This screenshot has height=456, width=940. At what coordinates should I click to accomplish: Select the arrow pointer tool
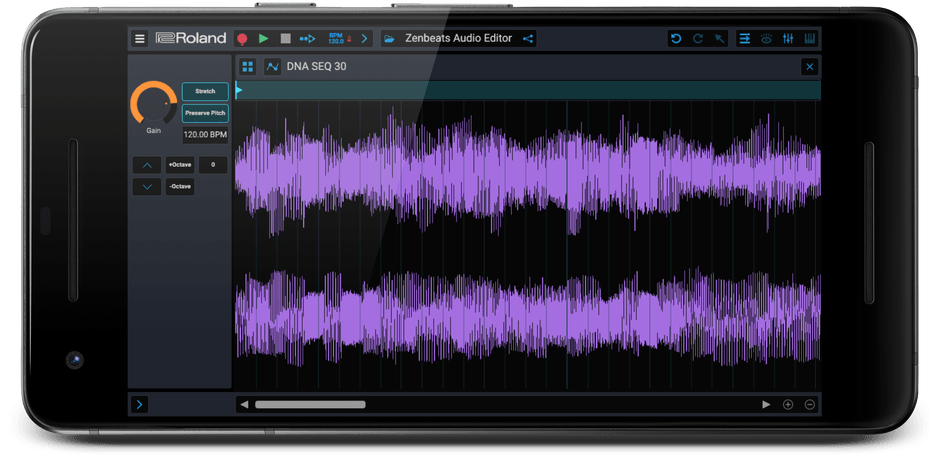pyautogui.click(x=719, y=39)
